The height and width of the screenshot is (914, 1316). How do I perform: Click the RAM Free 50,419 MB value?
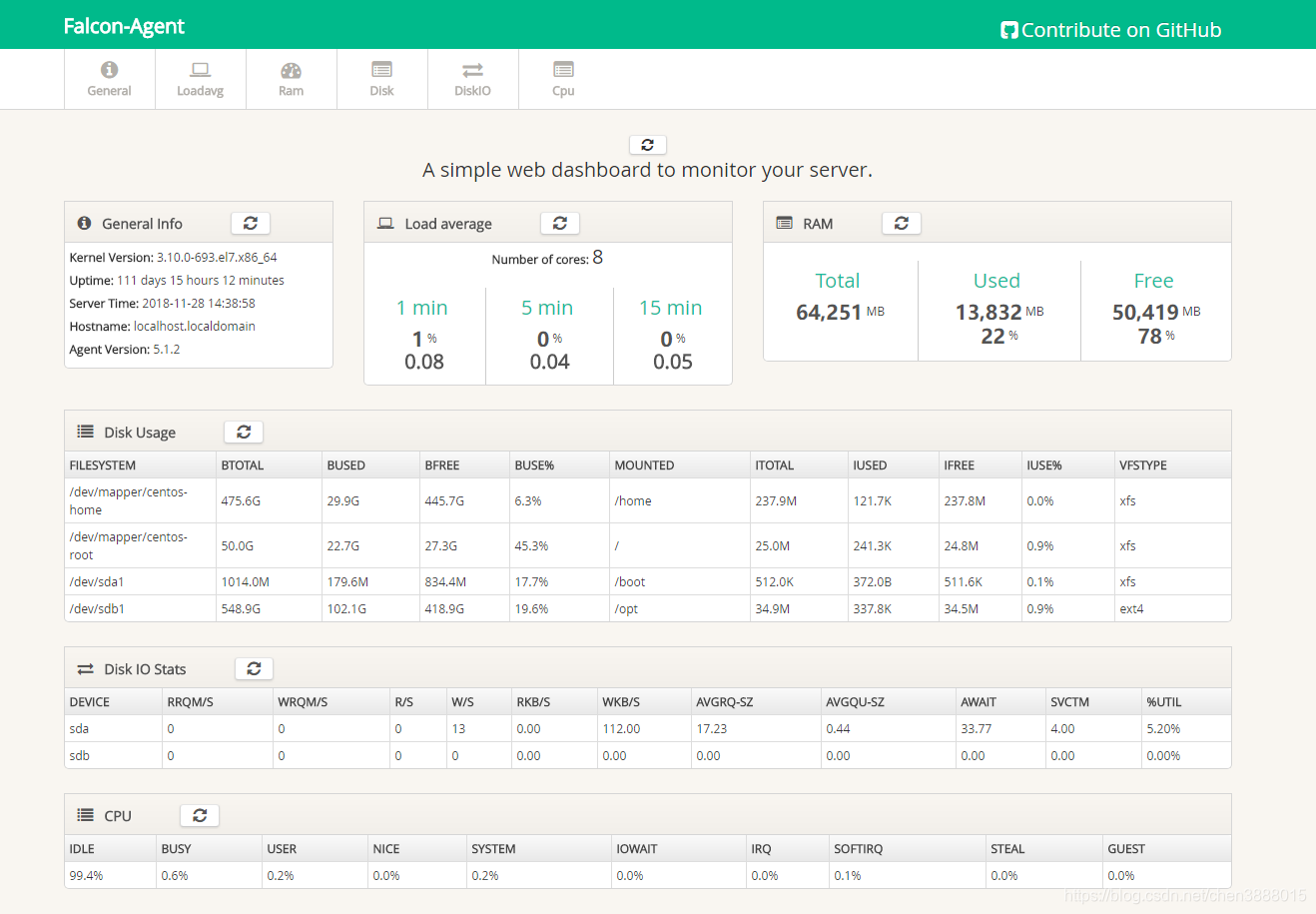(1156, 312)
